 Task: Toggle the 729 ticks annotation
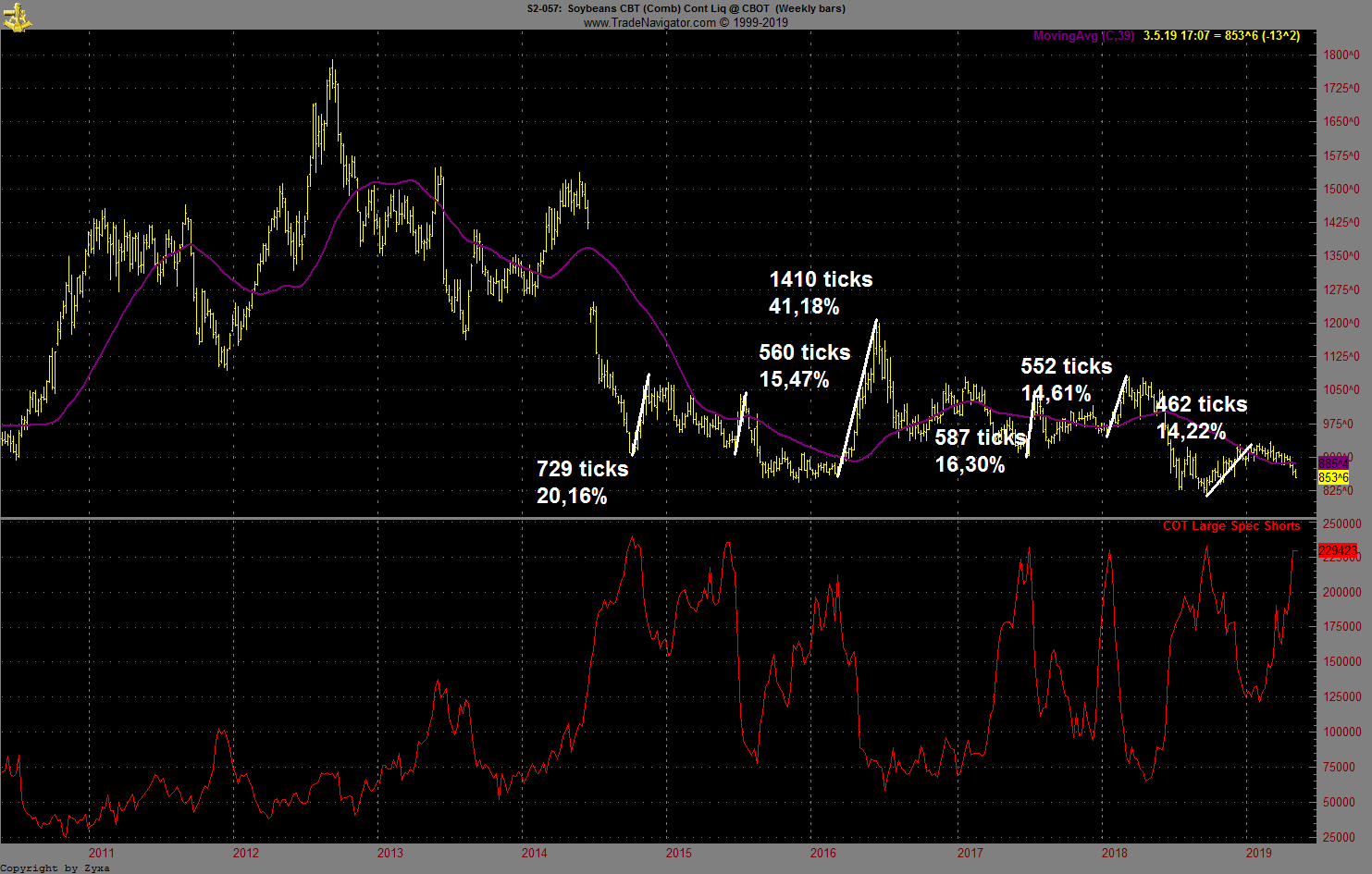583,482
